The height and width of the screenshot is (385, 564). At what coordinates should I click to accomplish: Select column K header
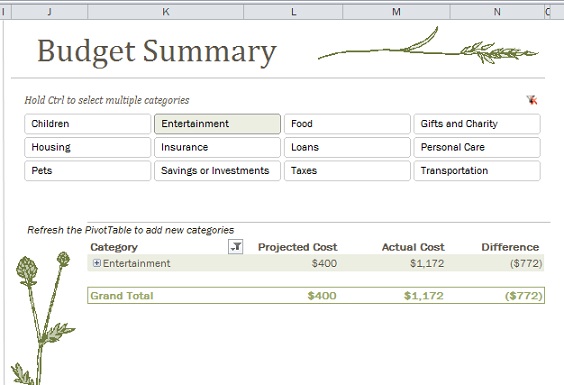pos(165,12)
